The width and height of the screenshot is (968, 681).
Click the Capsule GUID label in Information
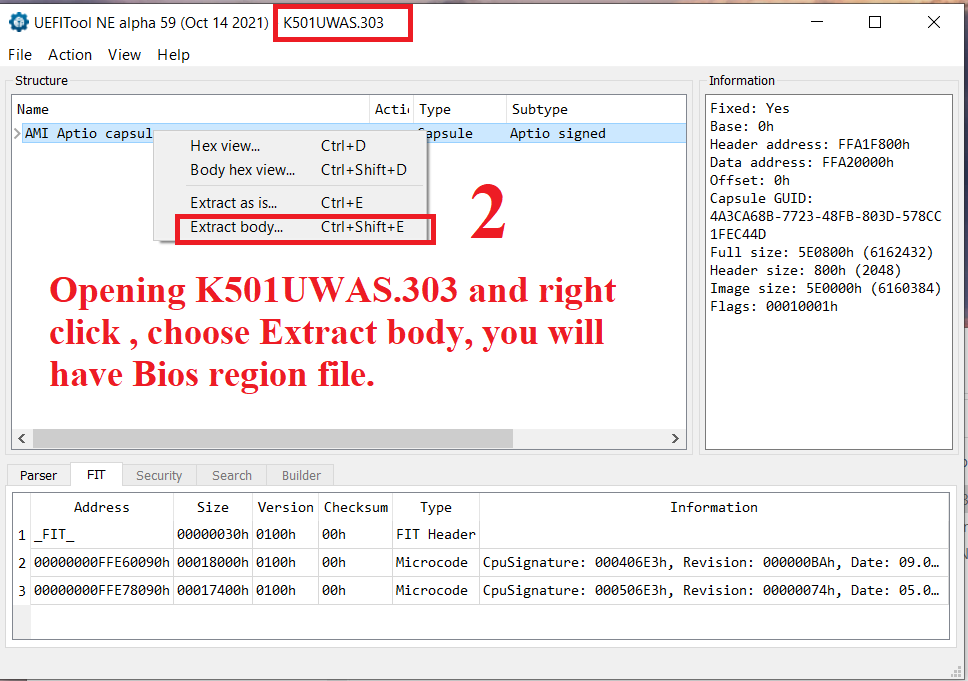point(761,198)
